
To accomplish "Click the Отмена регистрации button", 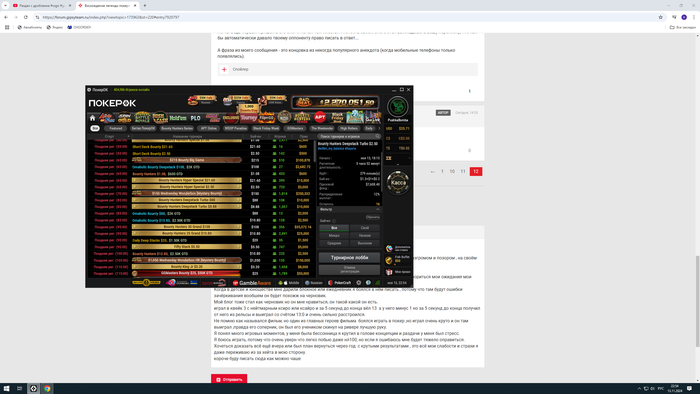I will click(350, 270).
